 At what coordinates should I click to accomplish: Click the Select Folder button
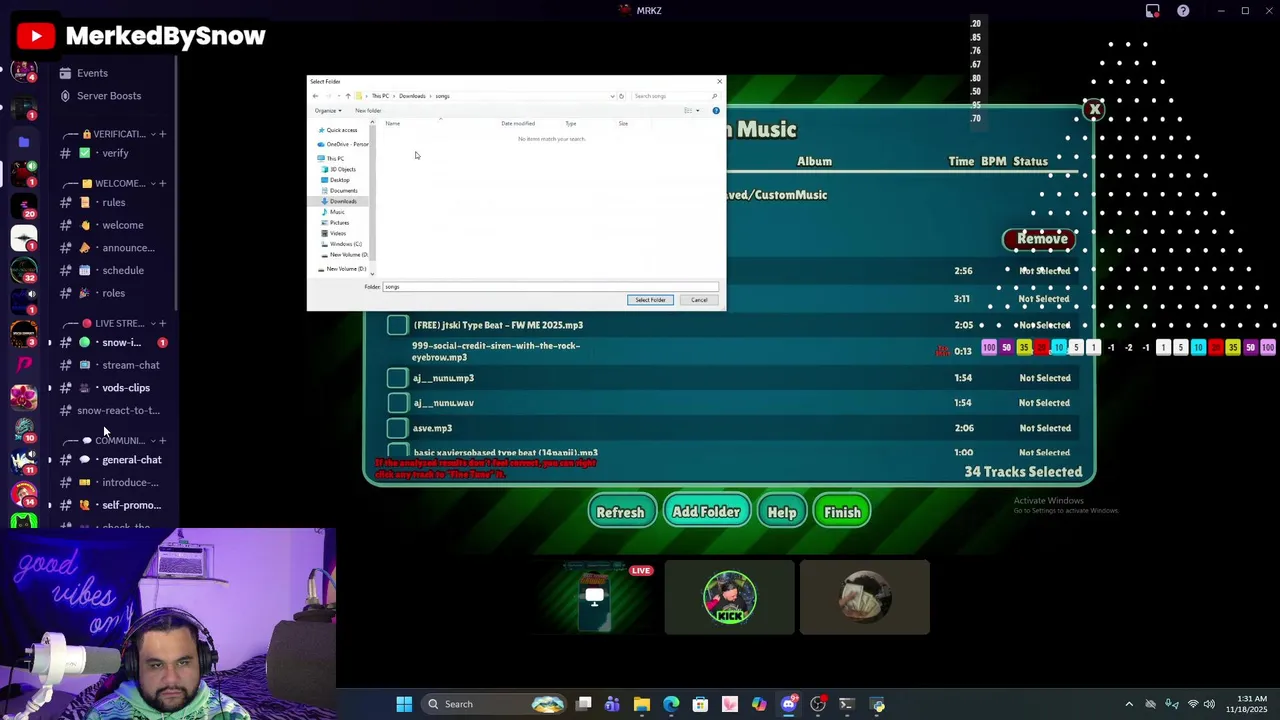(x=650, y=300)
